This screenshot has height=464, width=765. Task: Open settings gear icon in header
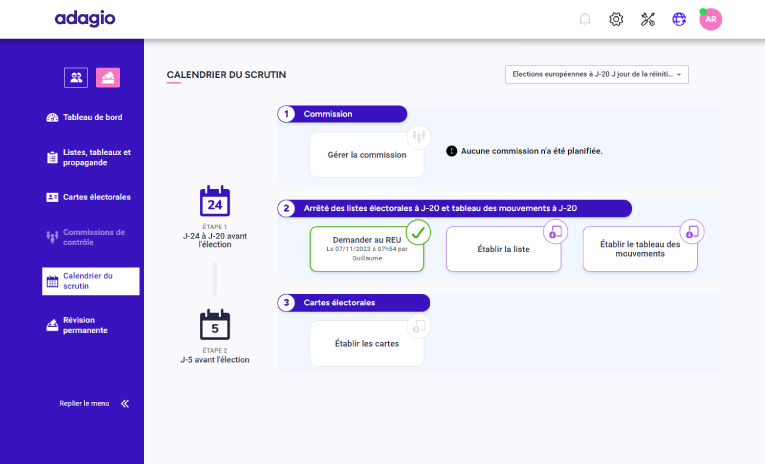616,20
